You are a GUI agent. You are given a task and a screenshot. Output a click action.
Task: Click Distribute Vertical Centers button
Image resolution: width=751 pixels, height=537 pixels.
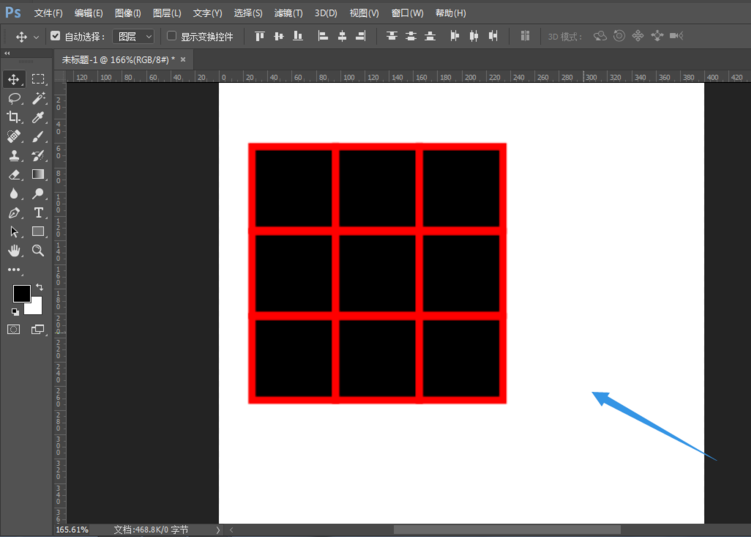(411, 36)
